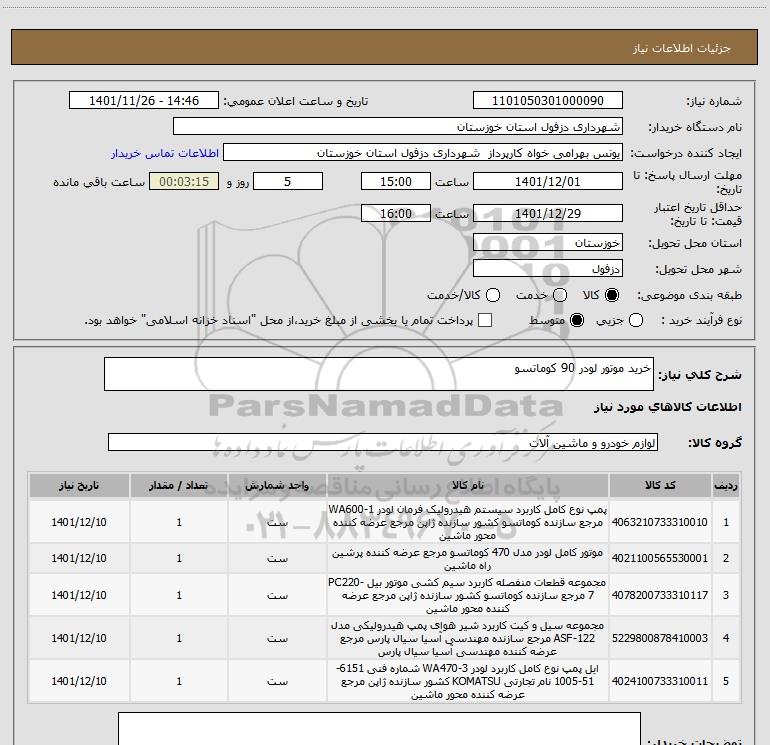This screenshot has height=745, width=770.
Task: Click the need date in row 5
Action: tap(79, 681)
